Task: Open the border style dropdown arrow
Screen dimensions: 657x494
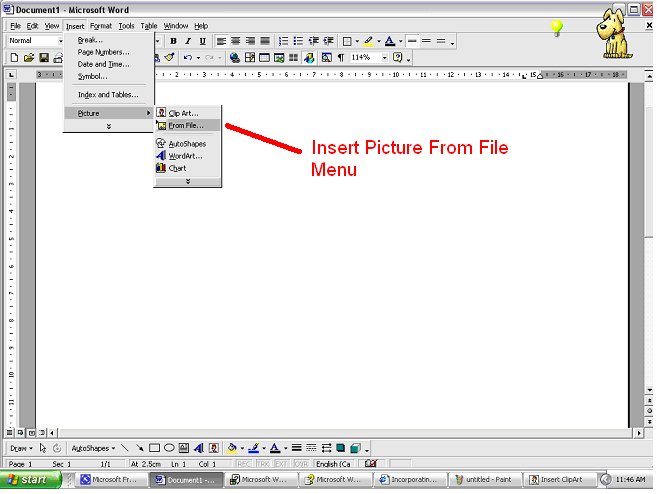Action: 357,41
